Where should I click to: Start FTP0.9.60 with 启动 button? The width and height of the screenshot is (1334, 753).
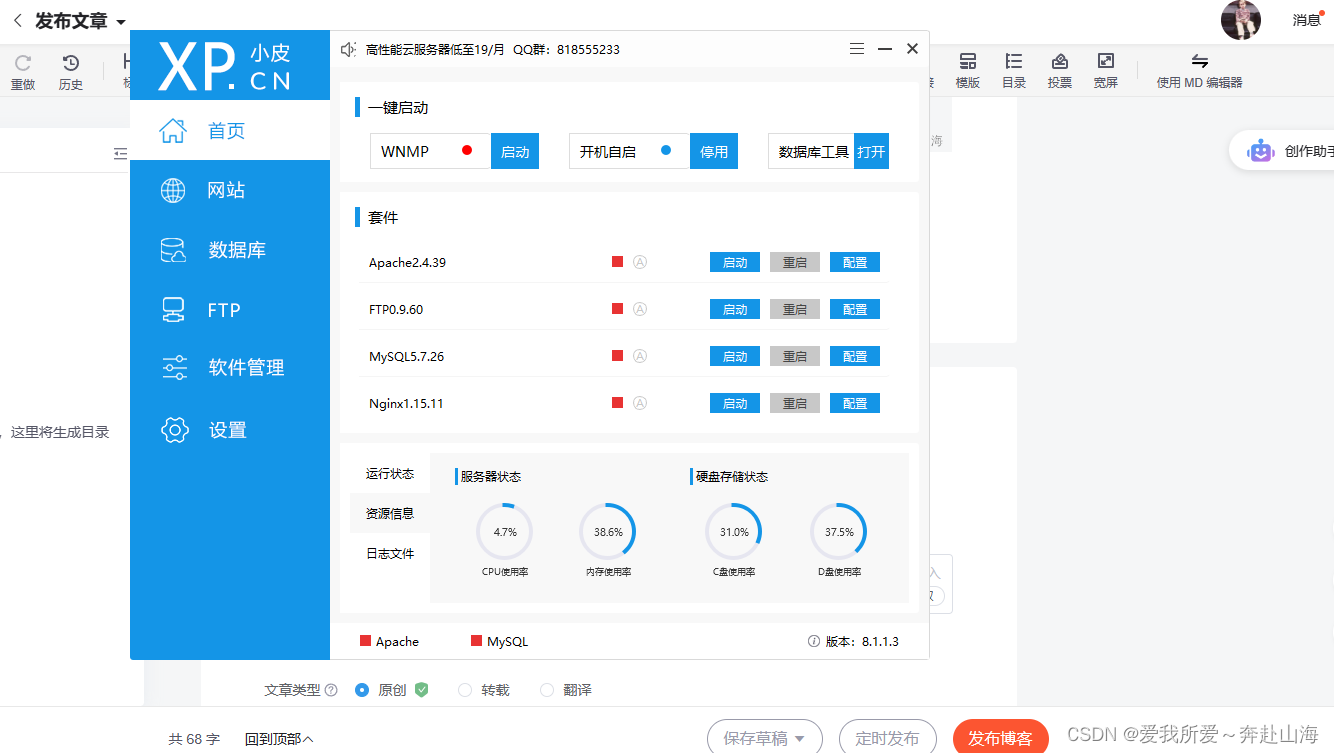point(735,309)
